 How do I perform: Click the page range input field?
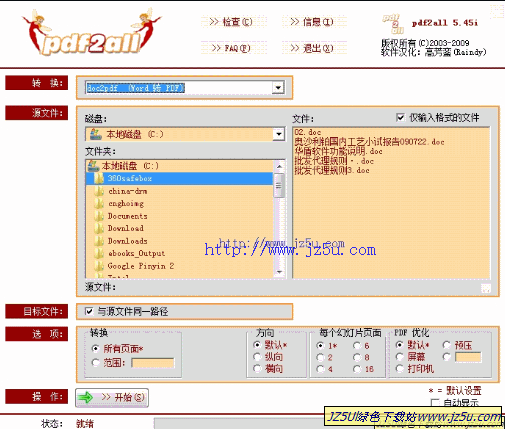[153, 363]
